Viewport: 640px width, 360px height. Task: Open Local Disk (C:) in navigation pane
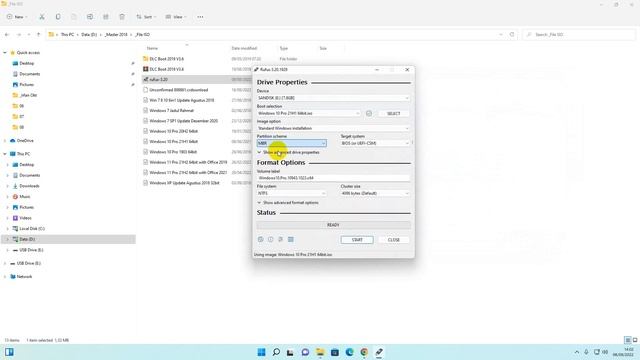pos(32,229)
